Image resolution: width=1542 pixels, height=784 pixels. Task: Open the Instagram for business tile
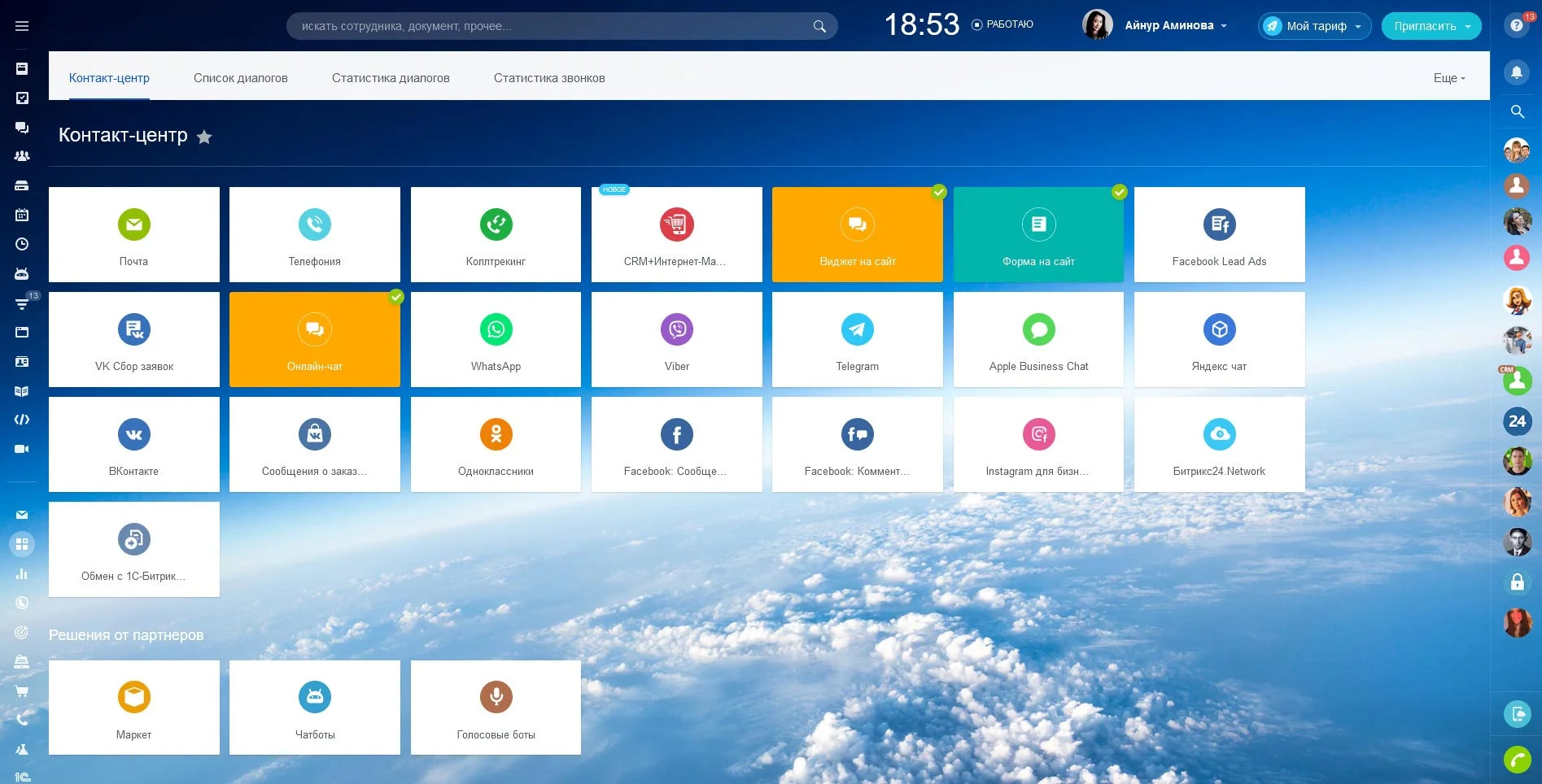(x=1037, y=444)
